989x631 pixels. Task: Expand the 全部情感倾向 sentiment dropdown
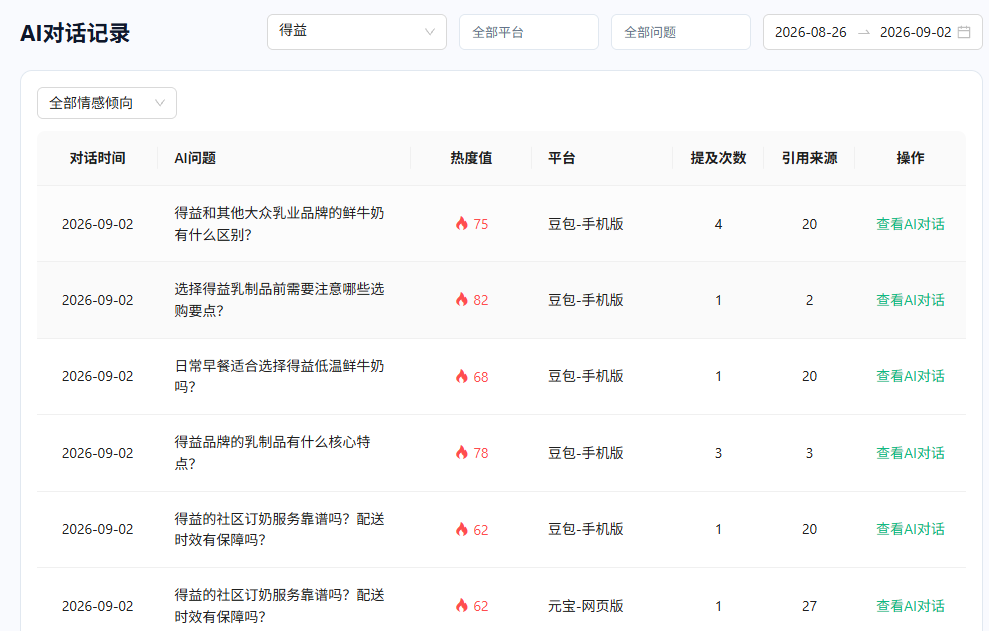click(x=107, y=103)
